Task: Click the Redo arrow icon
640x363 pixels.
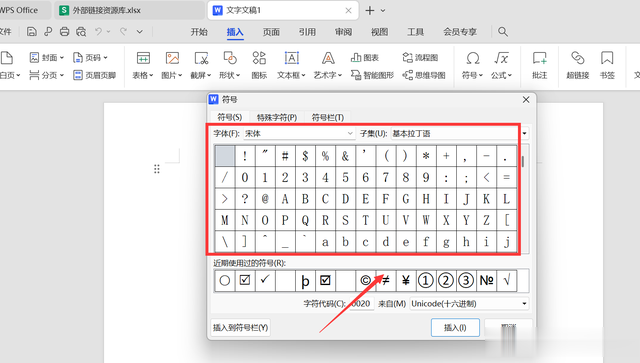Action: click(x=123, y=31)
